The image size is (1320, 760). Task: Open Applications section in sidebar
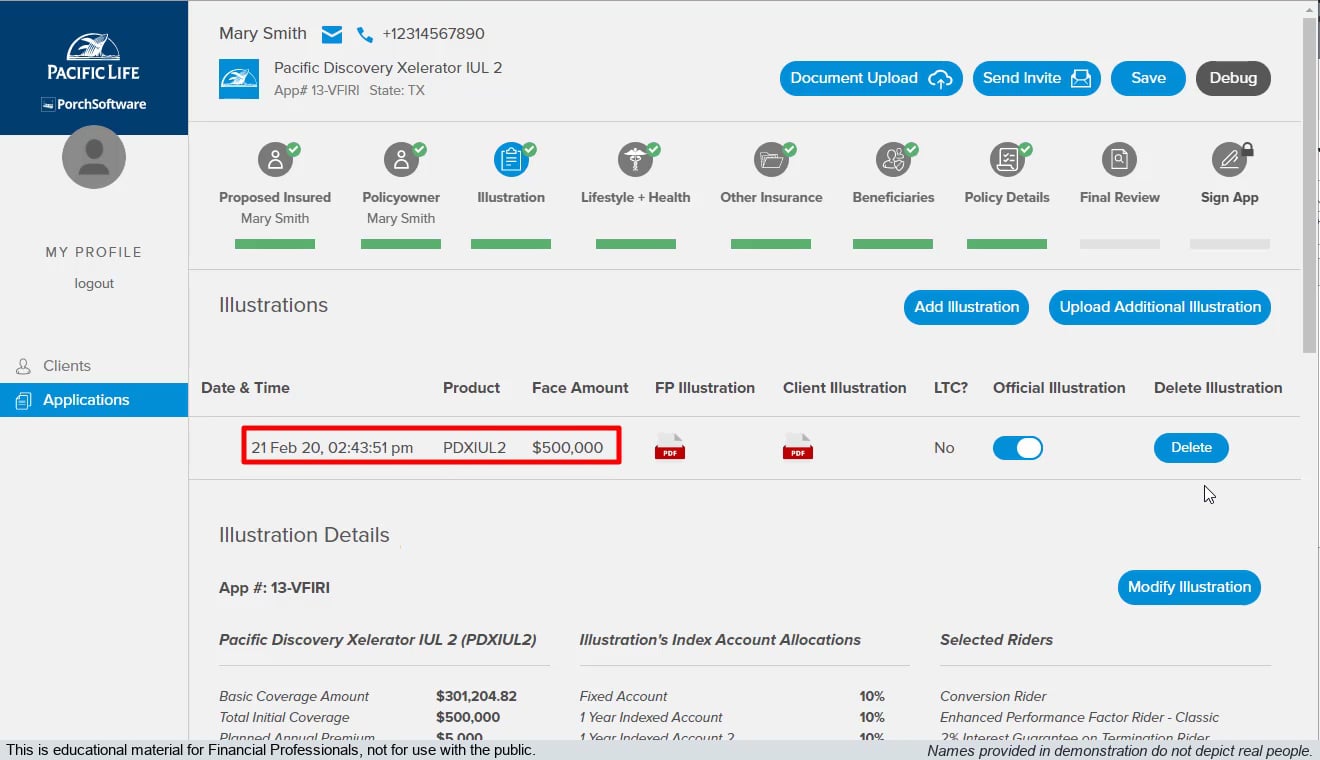pyautogui.click(x=94, y=400)
